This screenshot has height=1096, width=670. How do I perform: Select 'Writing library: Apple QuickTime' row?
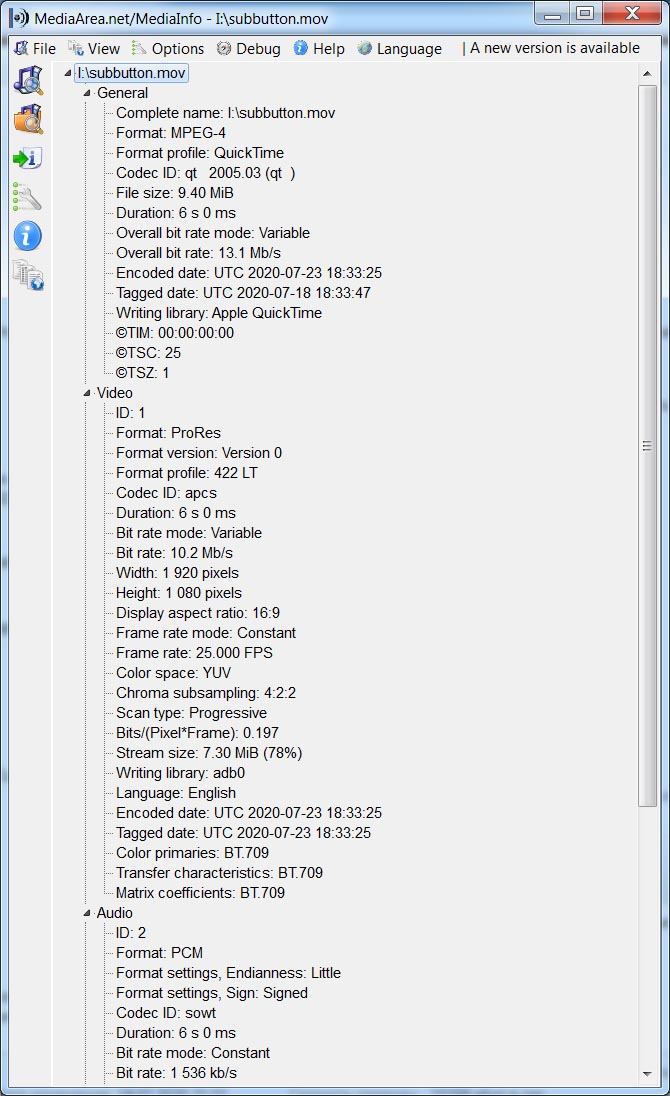tap(219, 313)
